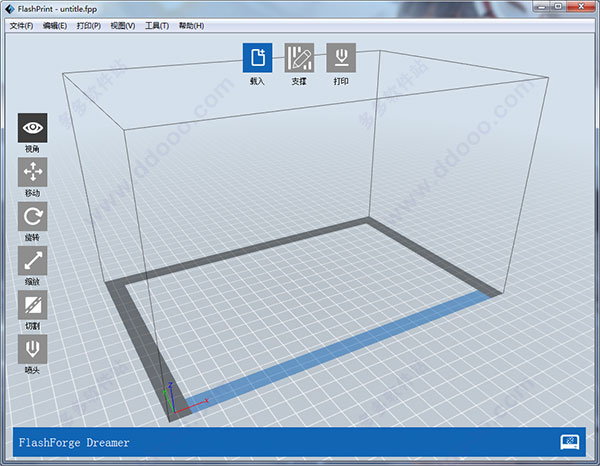
Task: Open the Edit (编辑) menu
Action: [55, 26]
